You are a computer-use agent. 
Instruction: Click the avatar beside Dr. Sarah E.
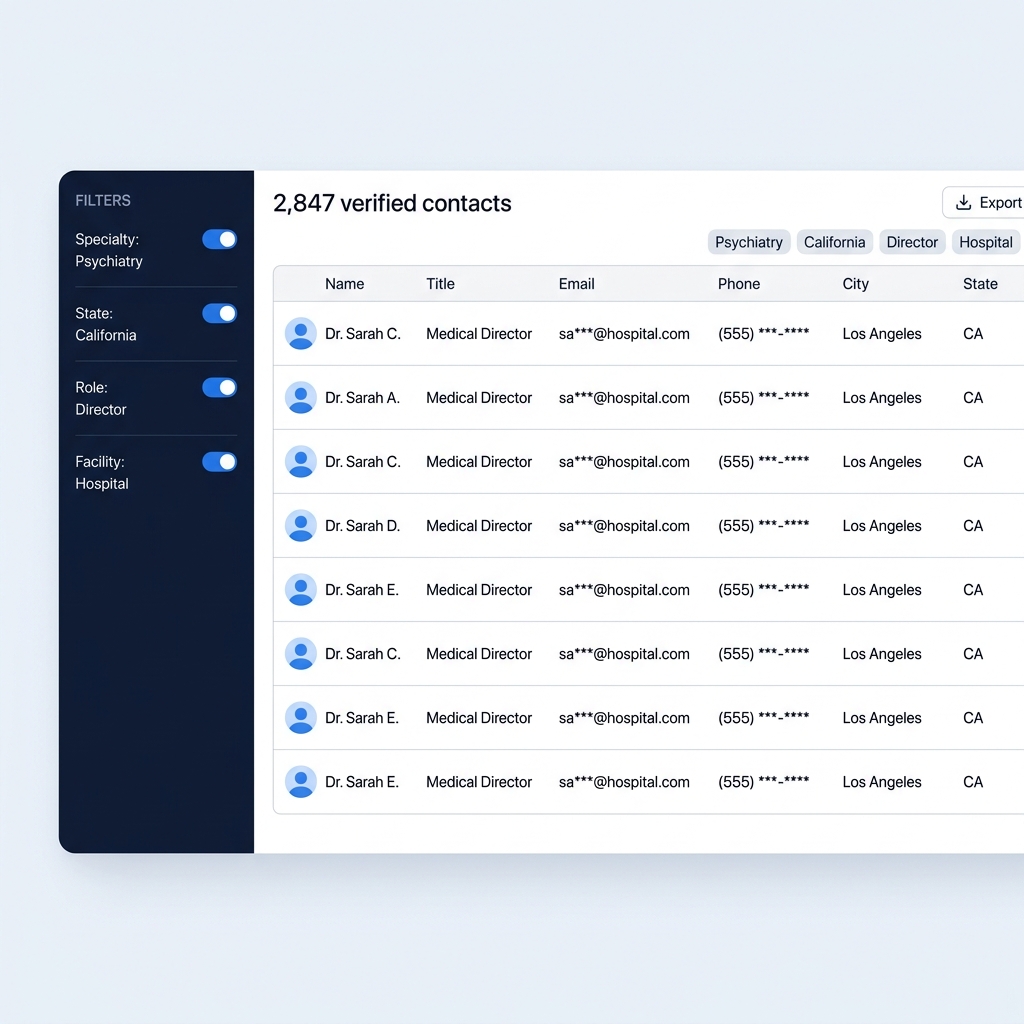(301, 590)
